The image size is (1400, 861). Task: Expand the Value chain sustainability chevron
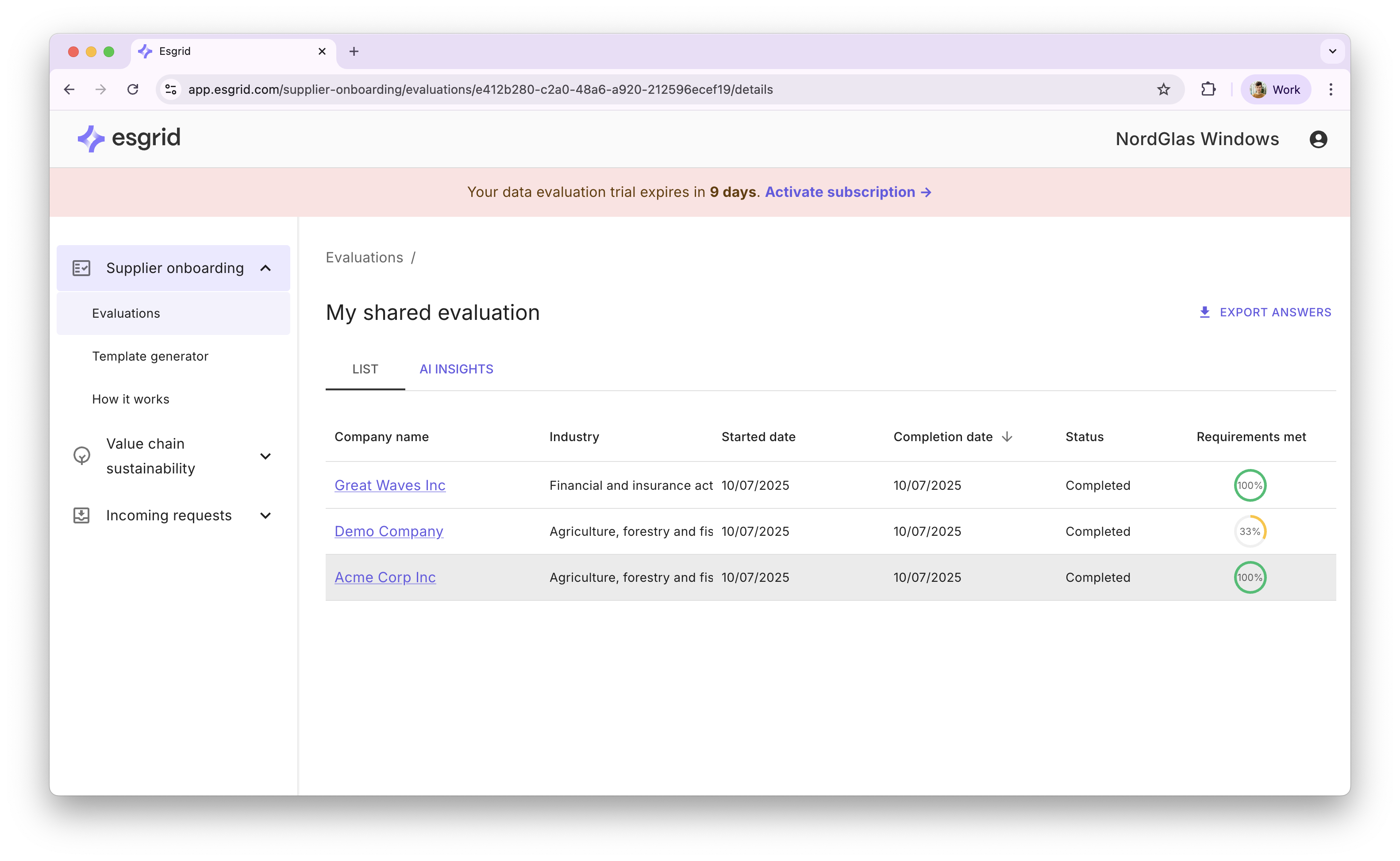click(265, 456)
